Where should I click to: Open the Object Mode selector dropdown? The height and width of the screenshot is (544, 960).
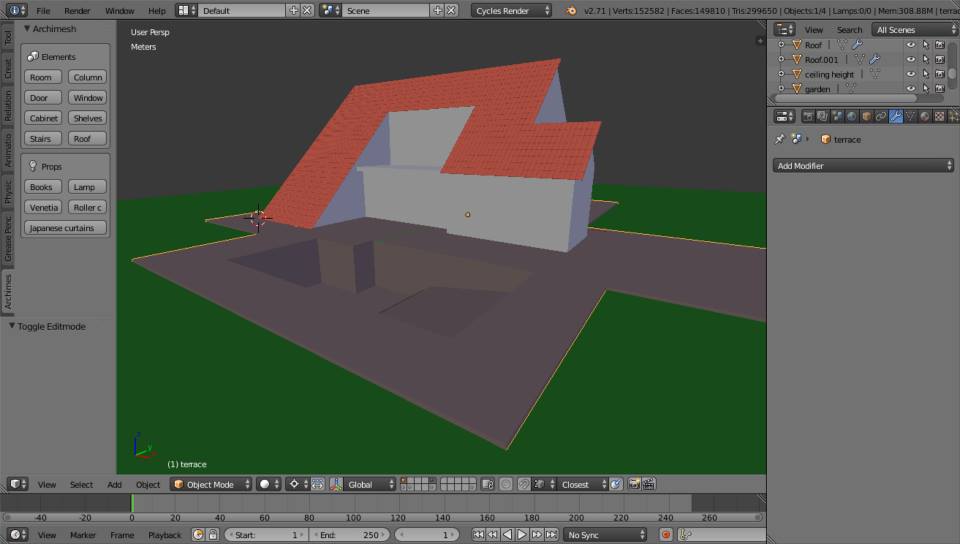[x=211, y=484]
